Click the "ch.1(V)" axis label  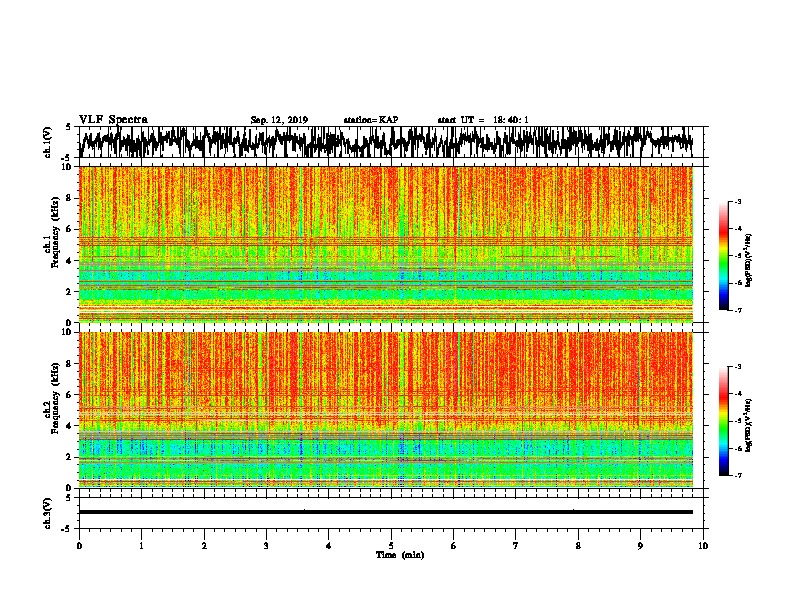point(48,142)
